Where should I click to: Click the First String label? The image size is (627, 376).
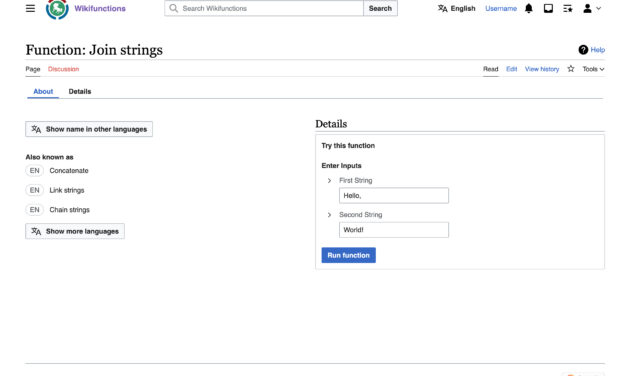[355, 180]
